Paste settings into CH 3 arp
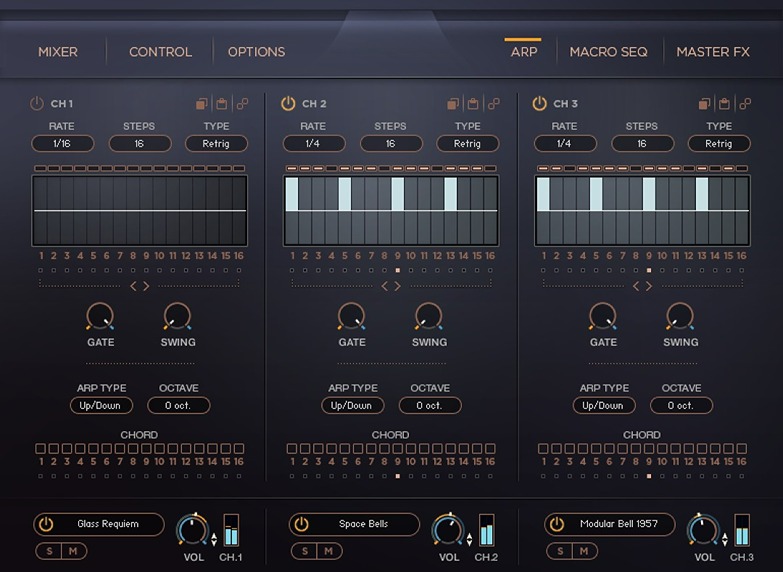Viewport: 783px width, 572px height. (x=724, y=103)
